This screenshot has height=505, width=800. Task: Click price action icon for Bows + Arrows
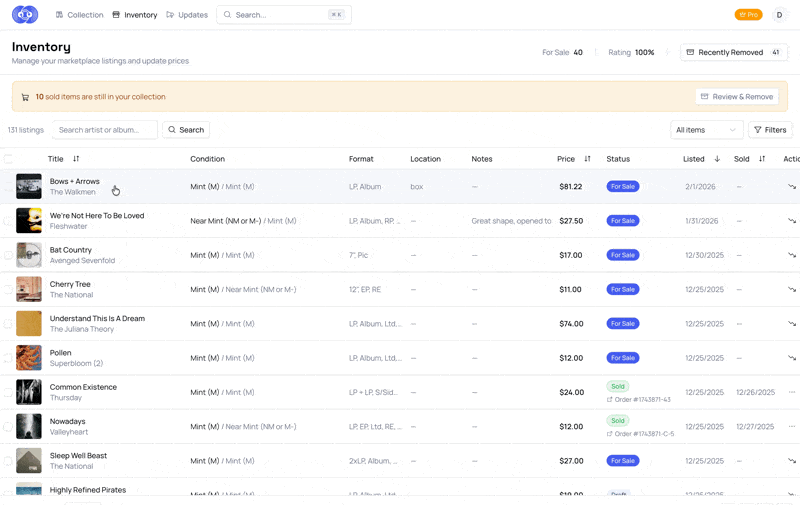(792, 186)
